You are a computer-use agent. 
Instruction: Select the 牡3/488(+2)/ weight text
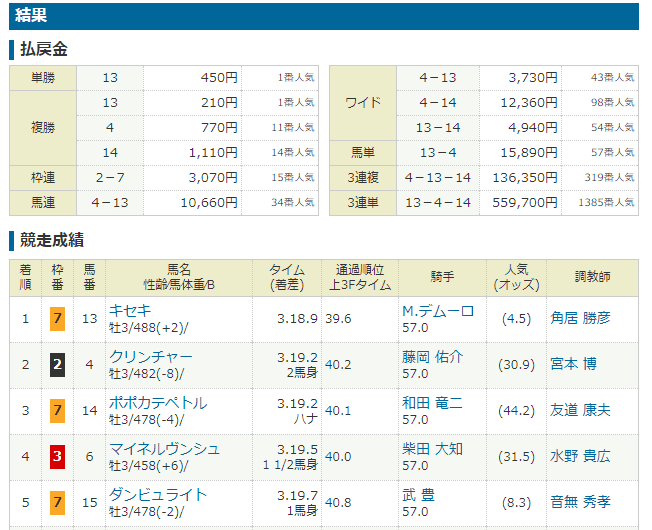(x=148, y=328)
